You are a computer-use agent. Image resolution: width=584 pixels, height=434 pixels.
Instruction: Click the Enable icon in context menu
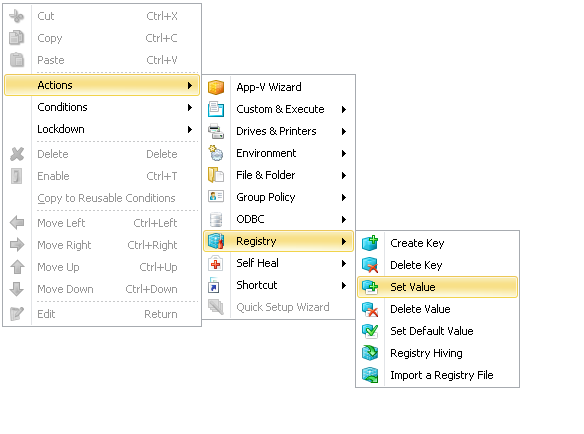17,176
